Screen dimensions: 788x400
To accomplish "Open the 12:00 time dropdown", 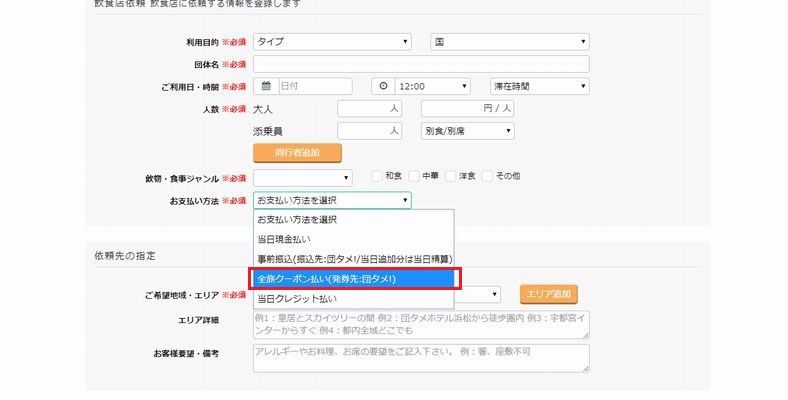I will tap(432, 86).
